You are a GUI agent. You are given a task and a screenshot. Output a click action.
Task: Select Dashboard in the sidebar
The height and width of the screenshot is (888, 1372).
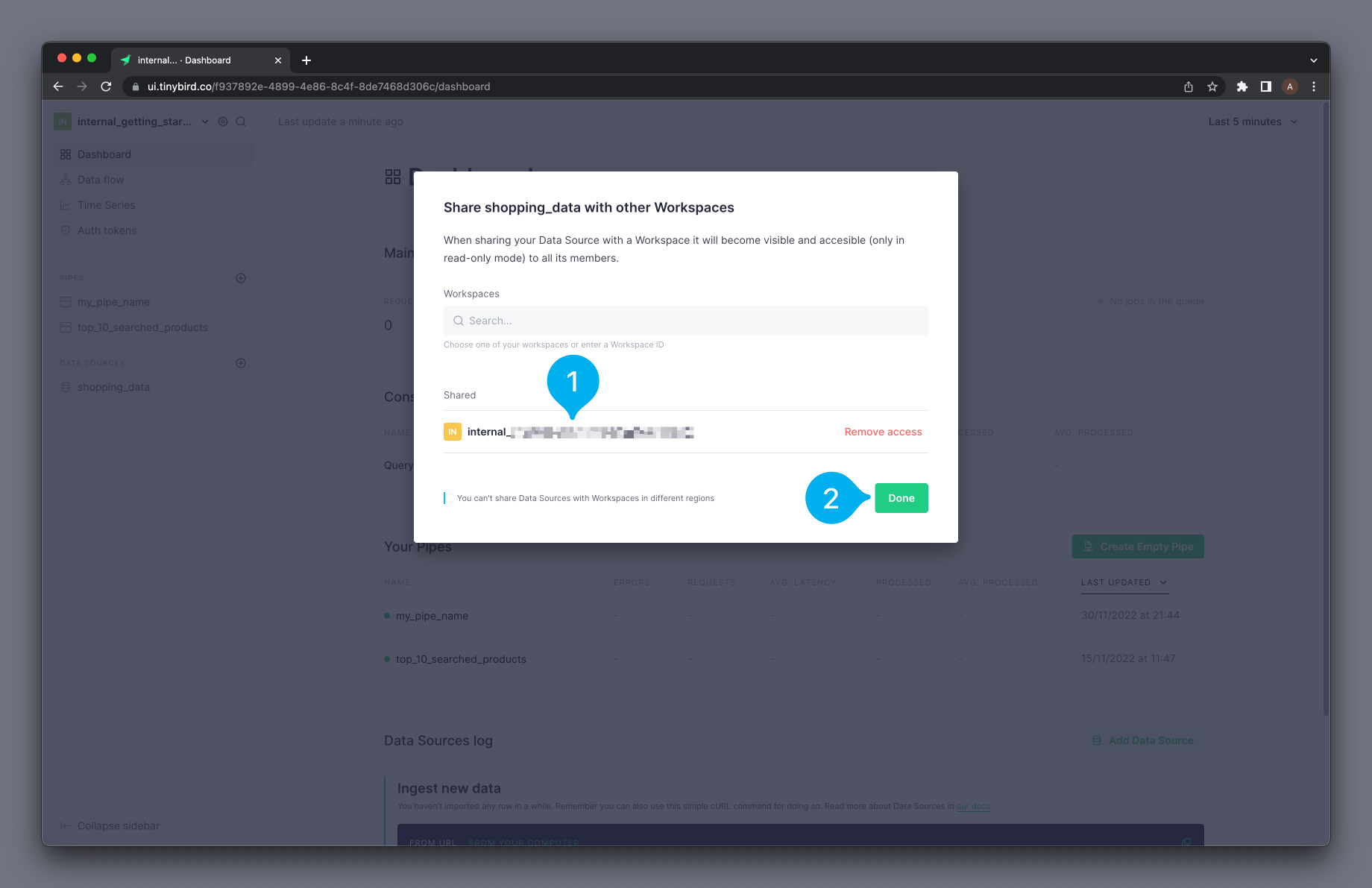(x=153, y=154)
